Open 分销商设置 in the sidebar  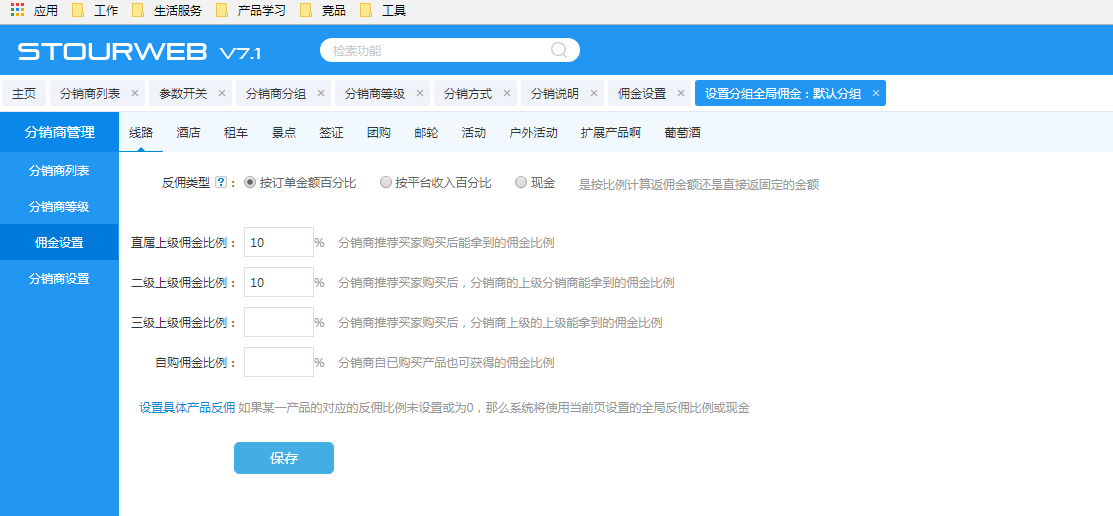pos(59,279)
